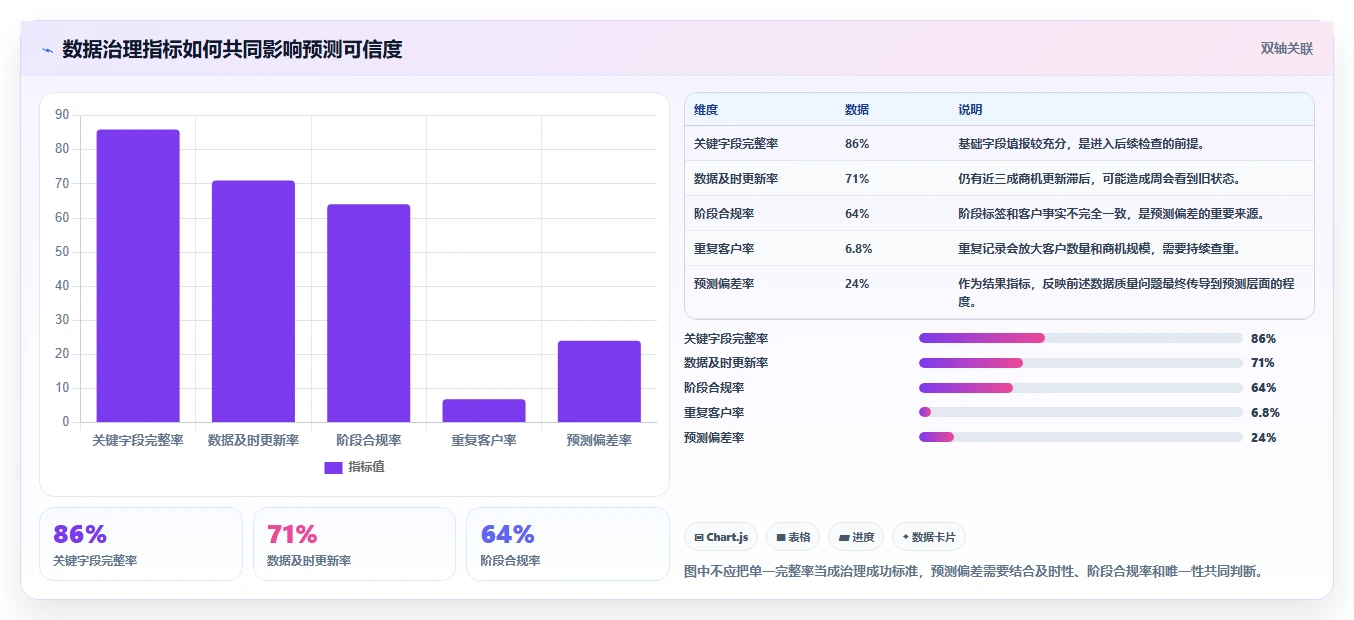Click the 24% value in the table
The height and width of the screenshot is (620, 1354).
click(857, 284)
